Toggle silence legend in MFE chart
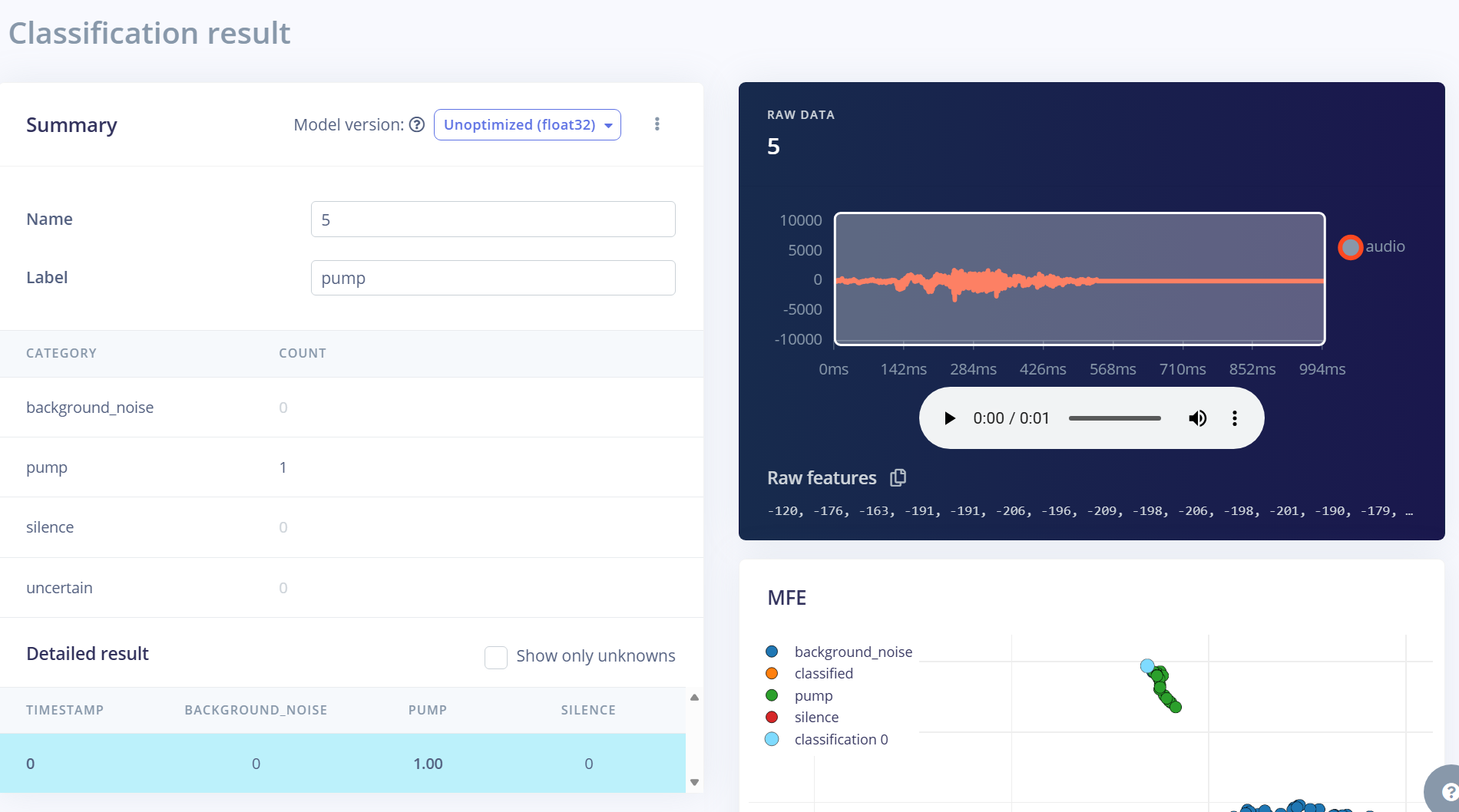The width and height of the screenshot is (1459, 812). 772,717
